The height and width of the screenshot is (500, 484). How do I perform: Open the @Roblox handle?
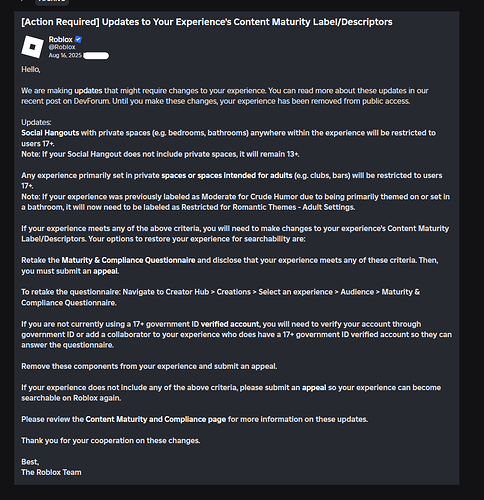(x=62, y=47)
